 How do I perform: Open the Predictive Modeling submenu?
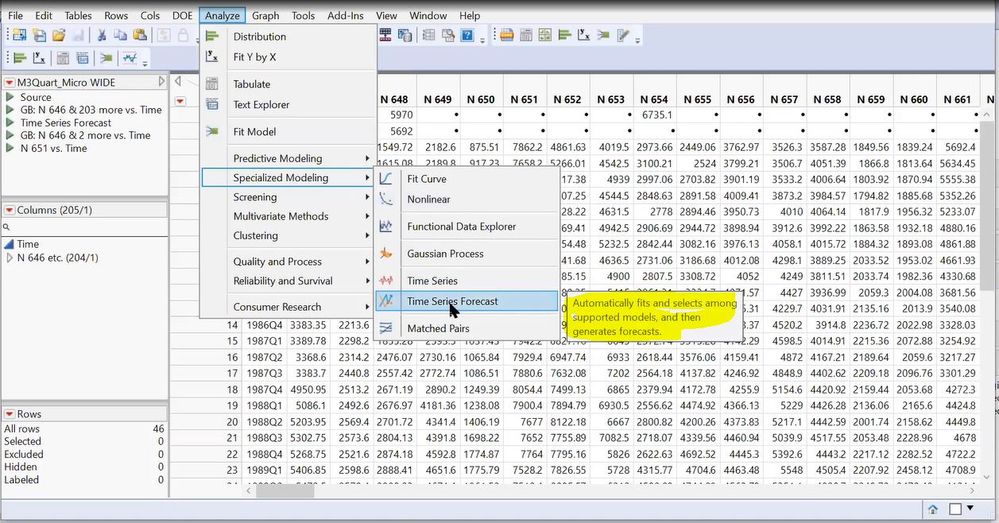point(278,158)
